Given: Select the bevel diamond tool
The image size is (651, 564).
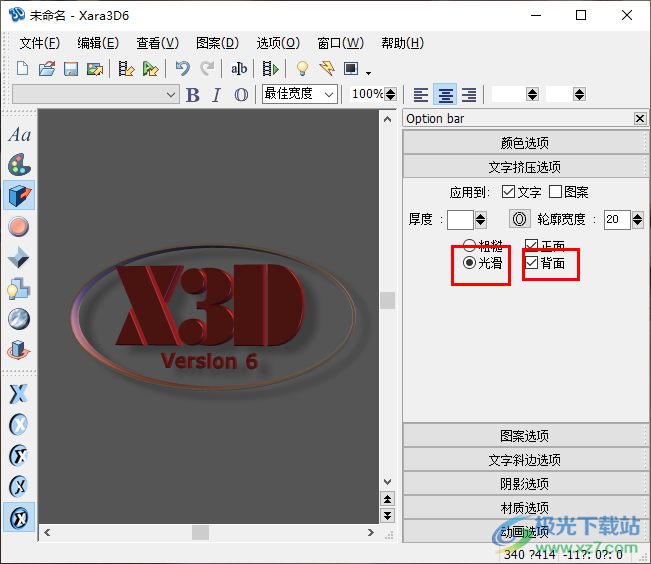Looking at the screenshot, I should tap(19, 257).
